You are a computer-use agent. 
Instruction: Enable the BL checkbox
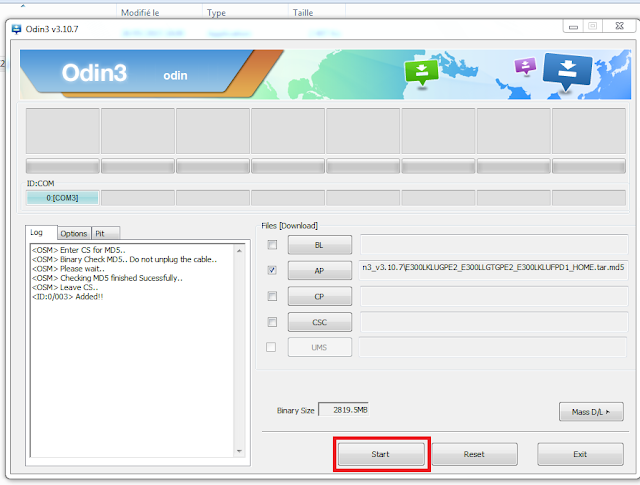272,245
